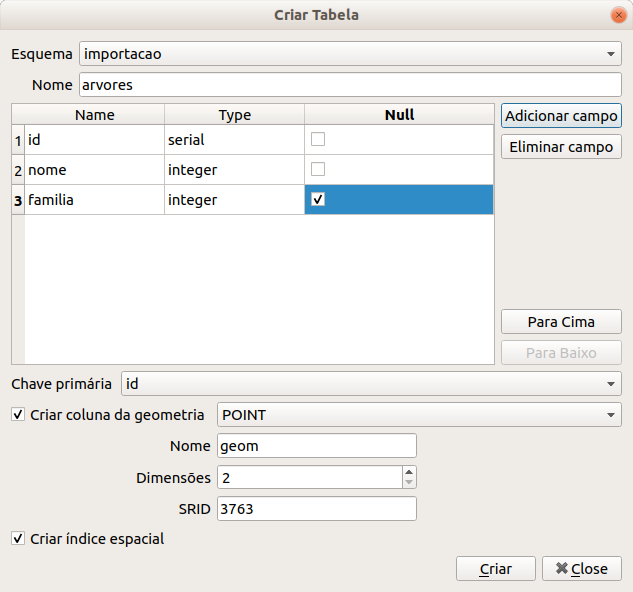Viewport: 633px width, 592px height.
Task: Disable Criar coluna da geometria checkbox
Action: pyautogui.click(x=18, y=414)
